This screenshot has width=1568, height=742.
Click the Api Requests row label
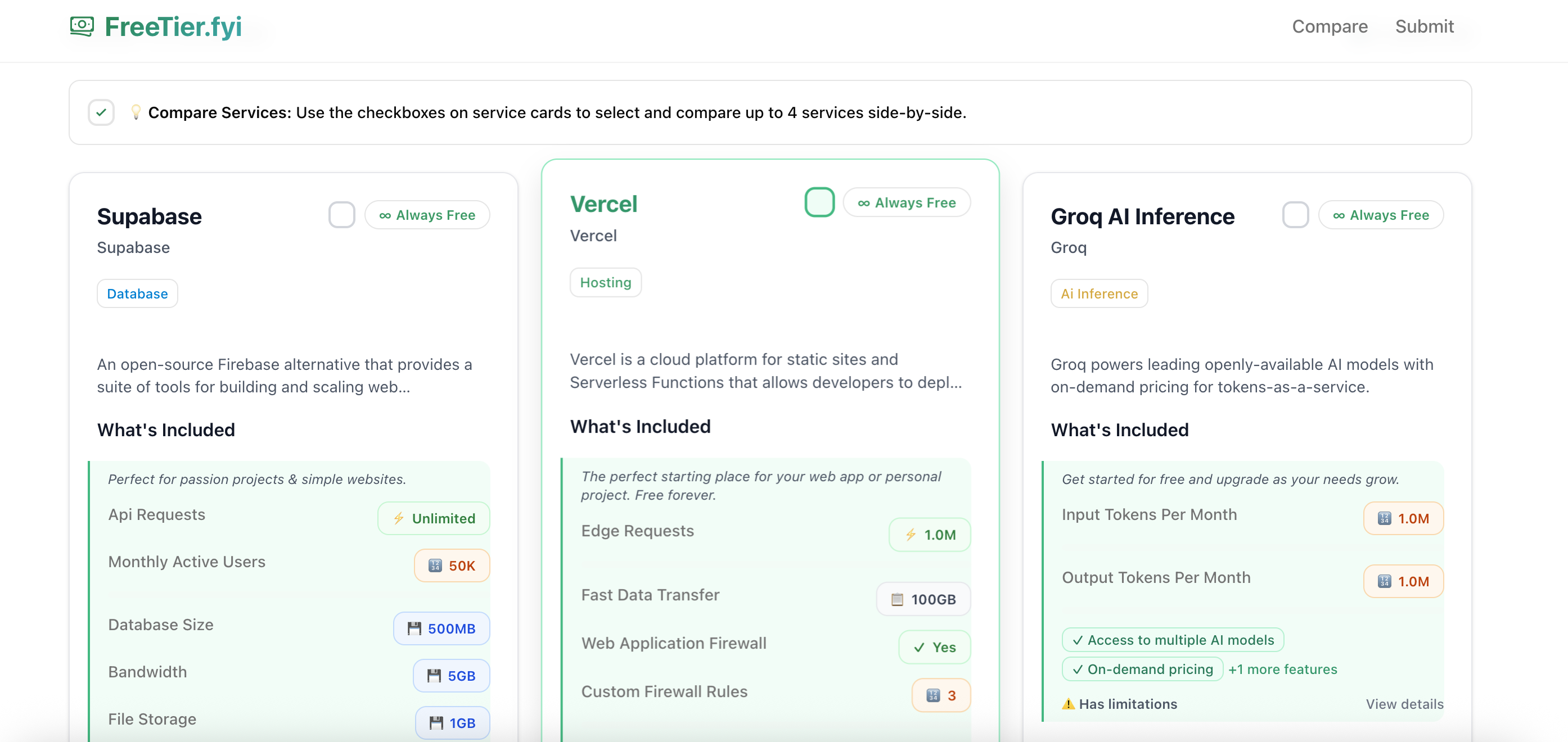(156, 514)
